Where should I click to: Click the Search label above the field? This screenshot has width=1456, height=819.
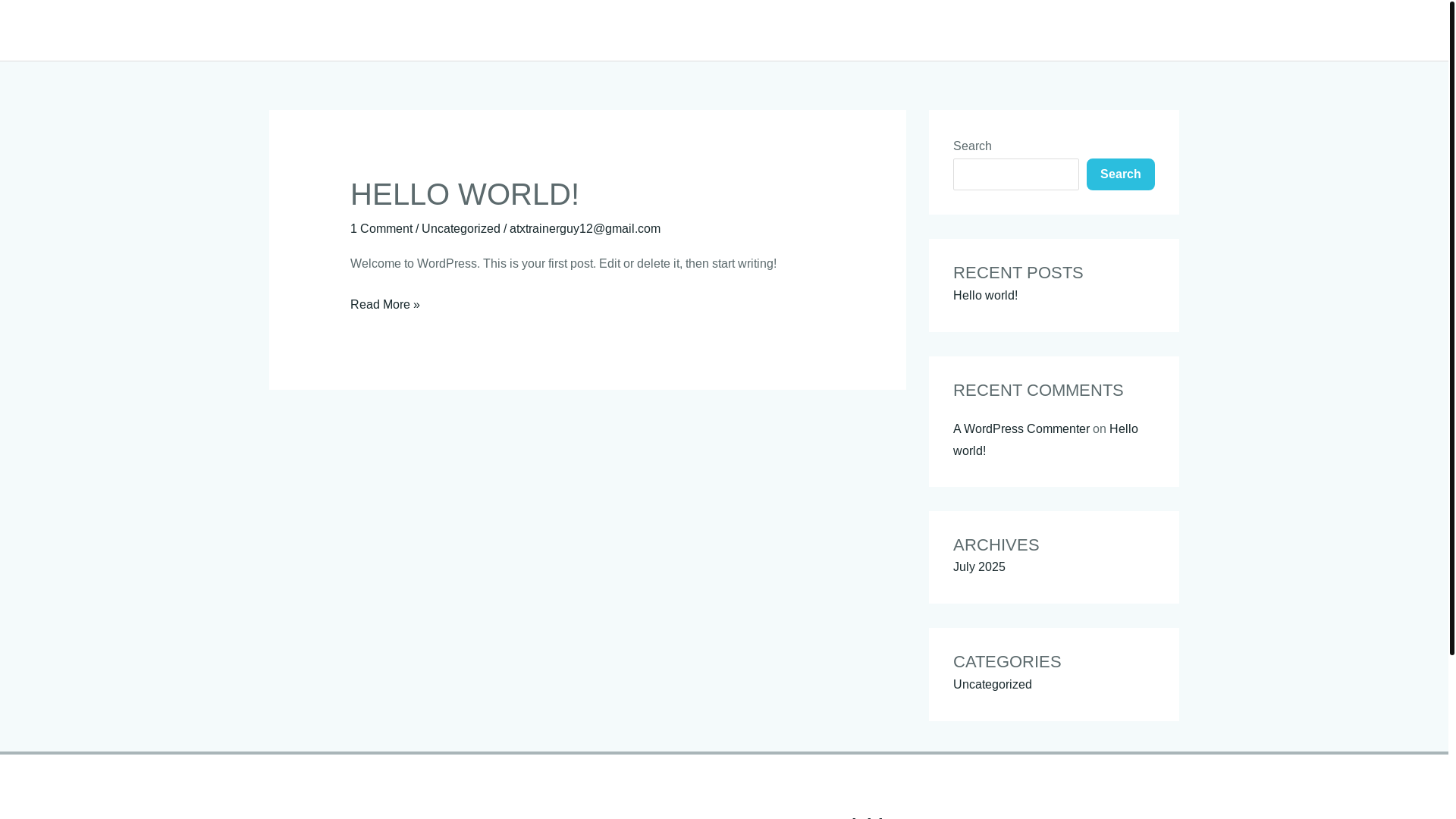[971, 146]
